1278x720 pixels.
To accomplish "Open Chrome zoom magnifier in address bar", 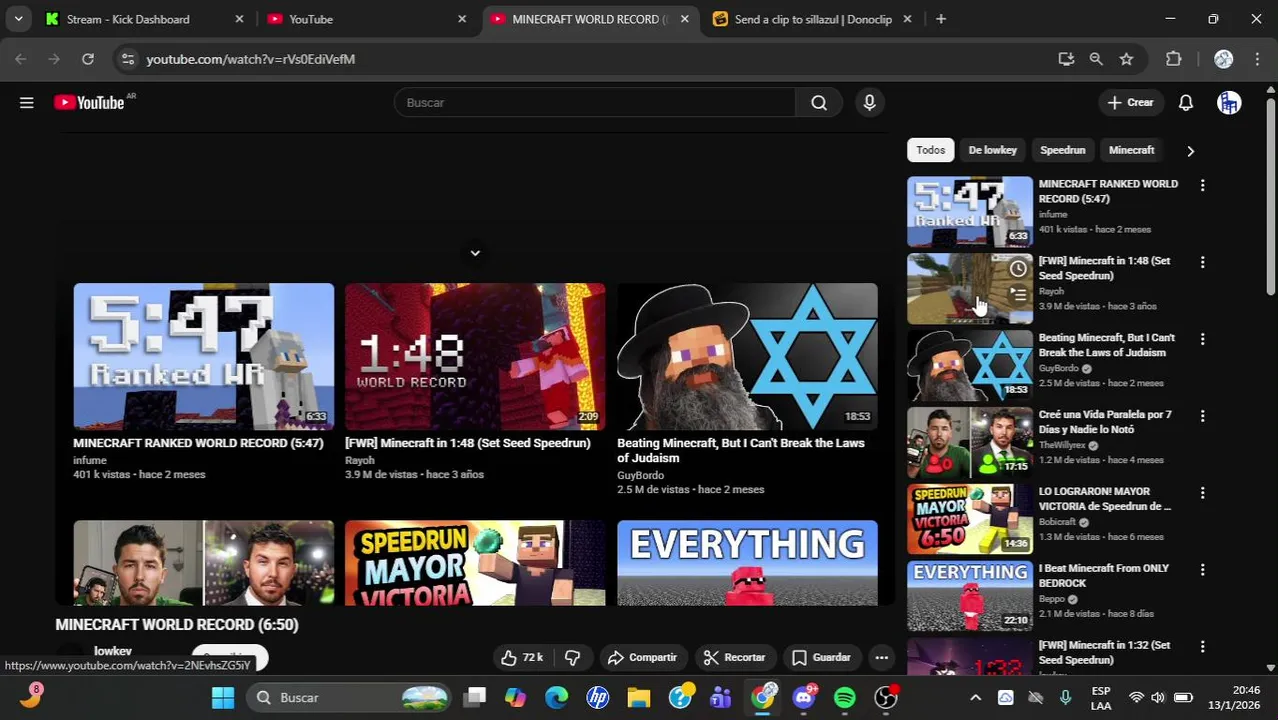I will [1096, 59].
